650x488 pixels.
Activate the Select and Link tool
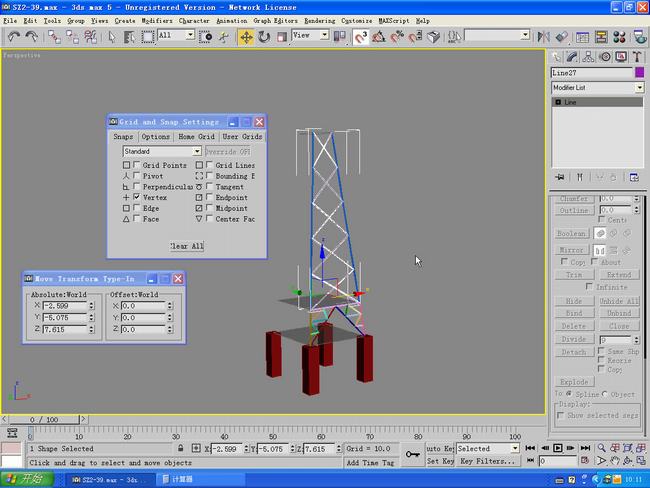(54, 37)
